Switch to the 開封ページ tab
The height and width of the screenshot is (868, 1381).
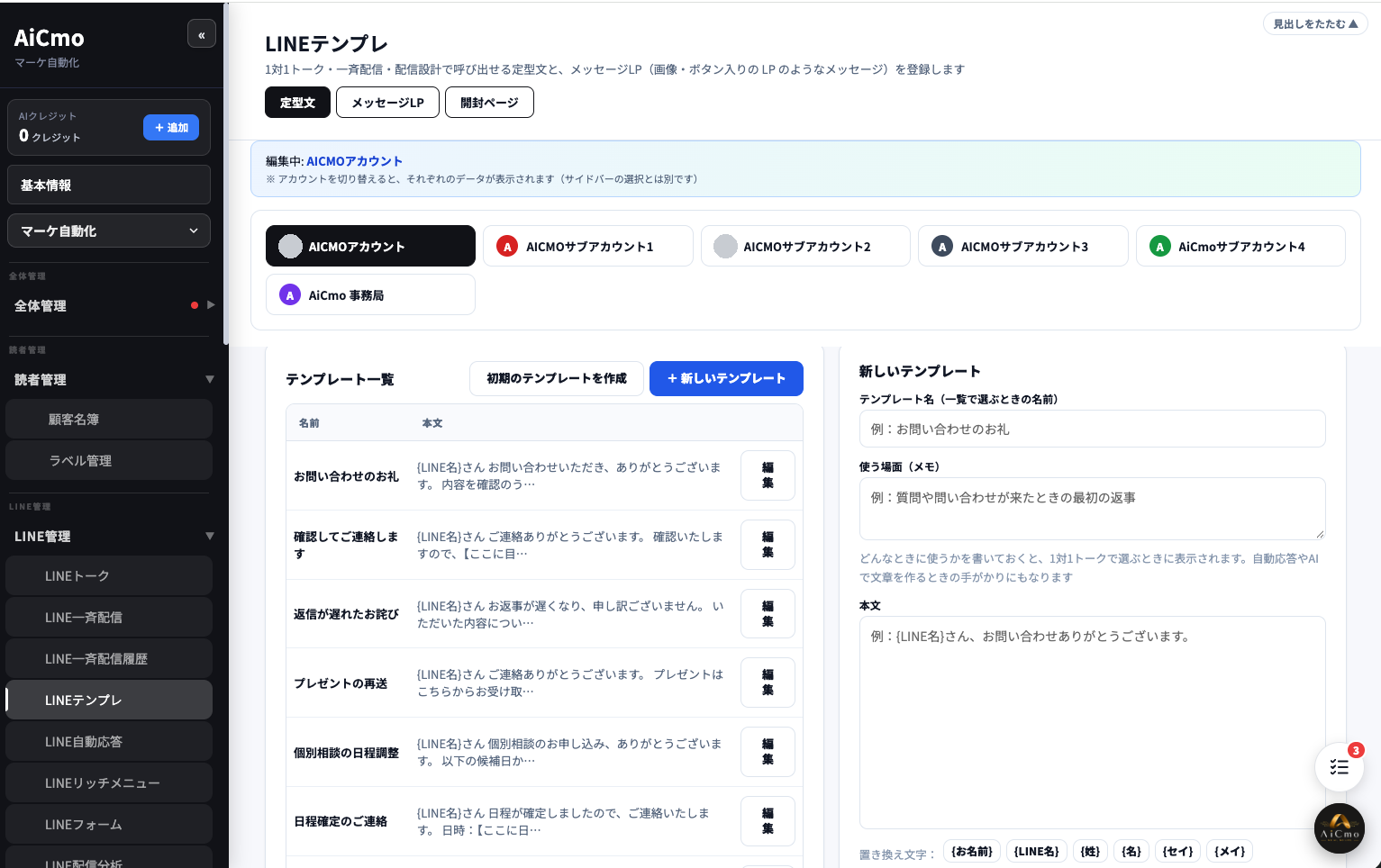coord(489,103)
